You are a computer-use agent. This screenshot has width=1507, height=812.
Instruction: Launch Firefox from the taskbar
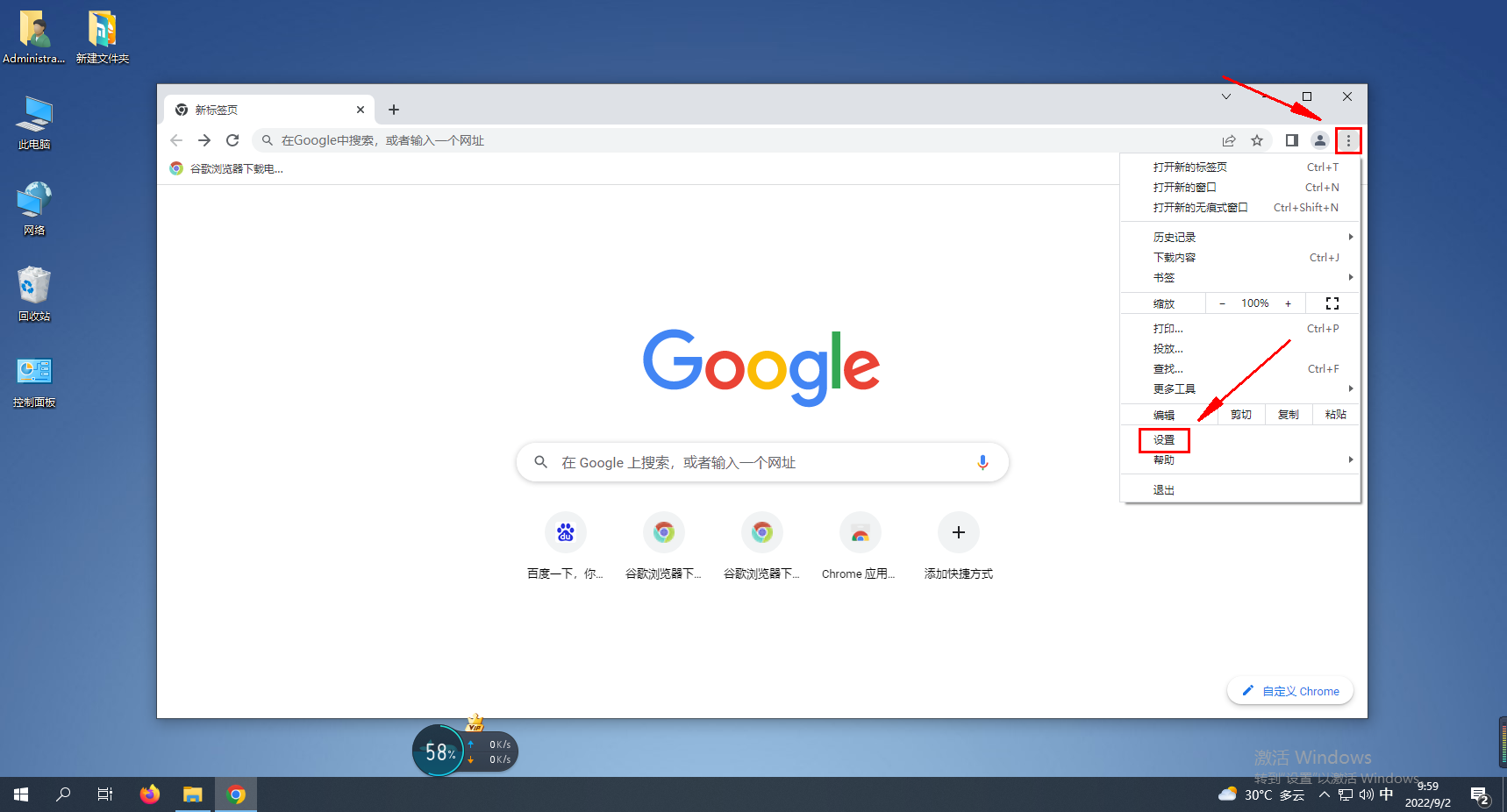149,794
